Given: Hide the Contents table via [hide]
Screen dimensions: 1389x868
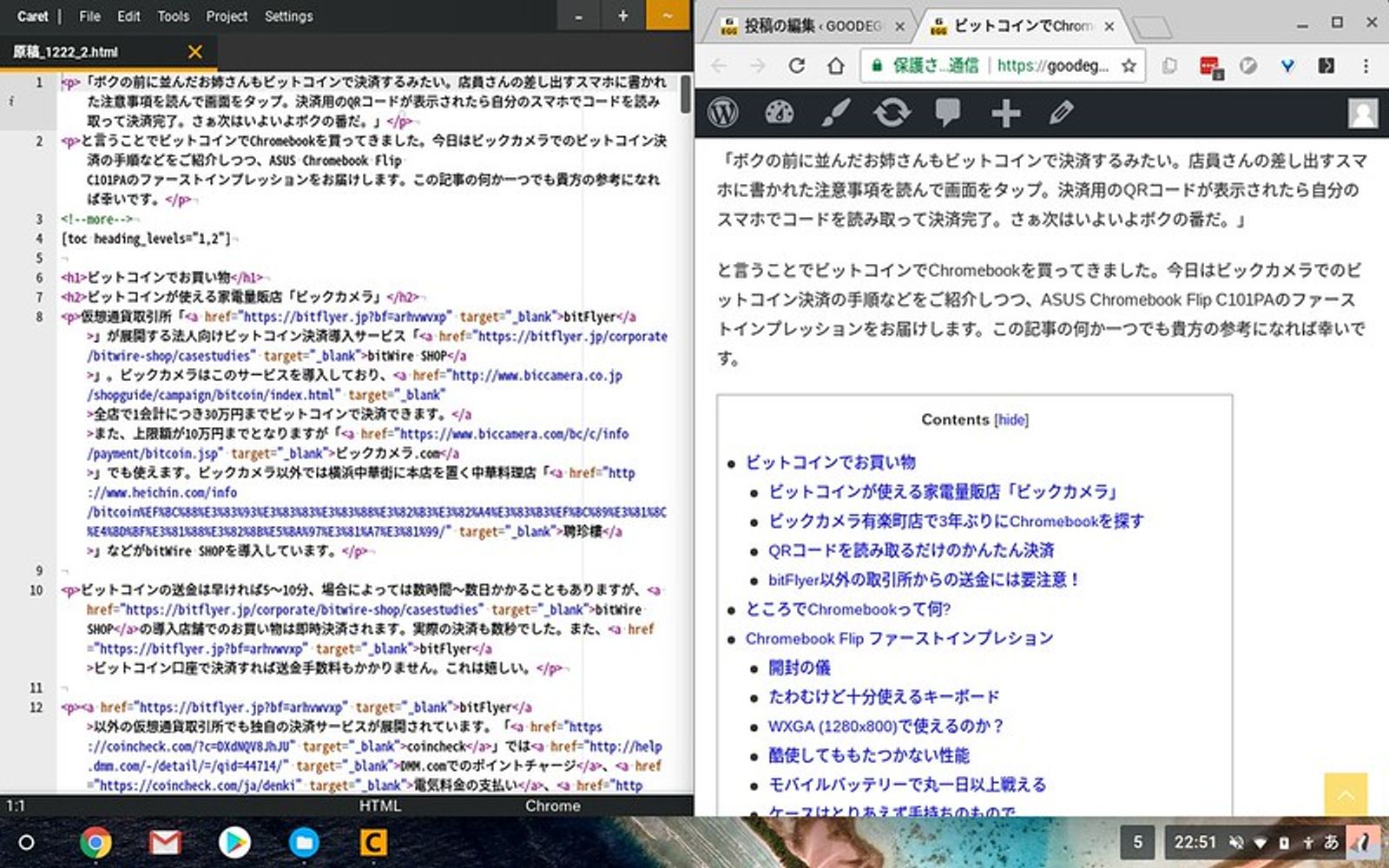Looking at the screenshot, I should (x=1011, y=420).
